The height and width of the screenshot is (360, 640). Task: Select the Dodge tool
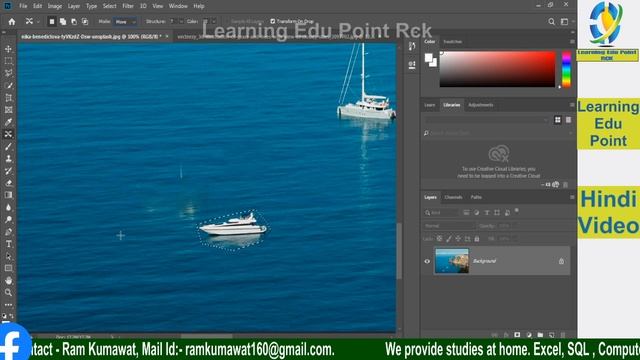(x=8, y=220)
